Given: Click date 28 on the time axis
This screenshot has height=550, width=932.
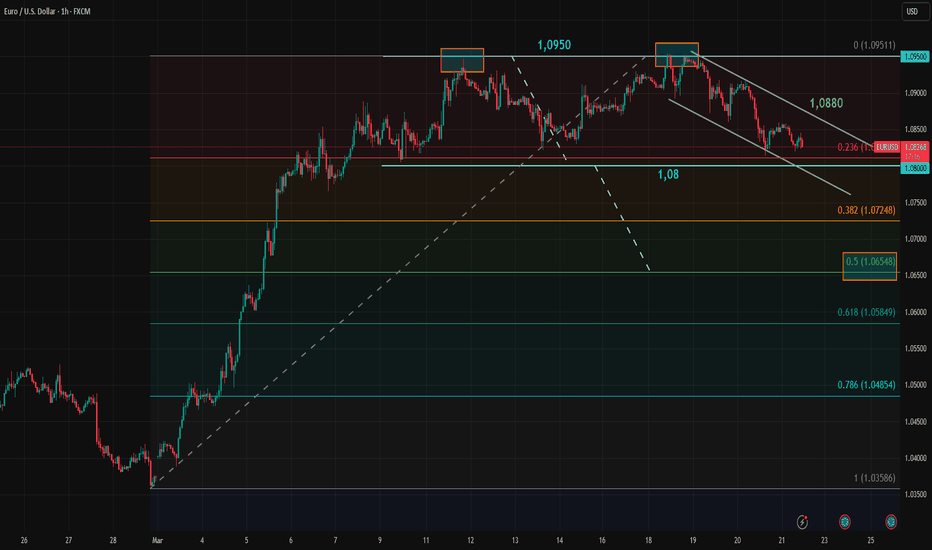Looking at the screenshot, I should (x=113, y=540).
